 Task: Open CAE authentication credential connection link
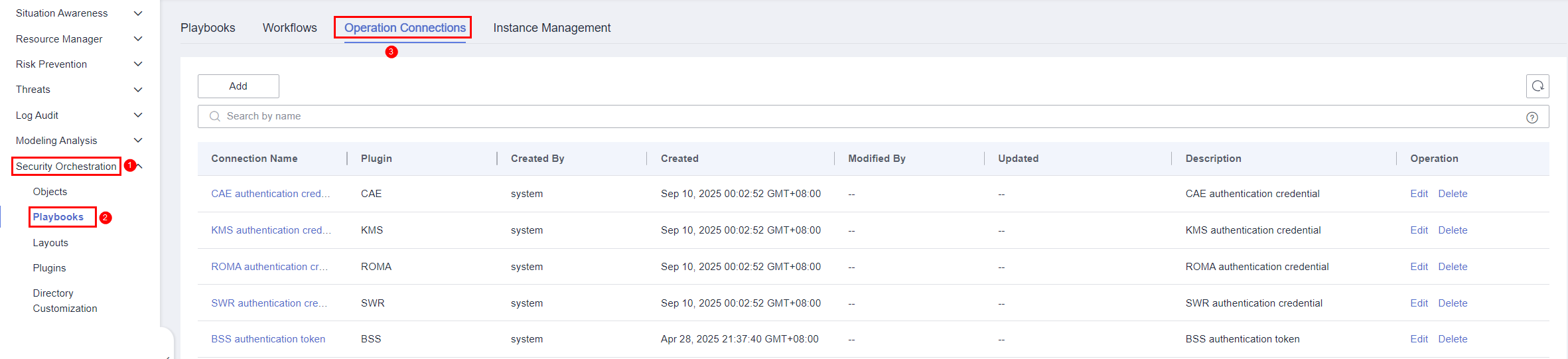[x=270, y=194]
